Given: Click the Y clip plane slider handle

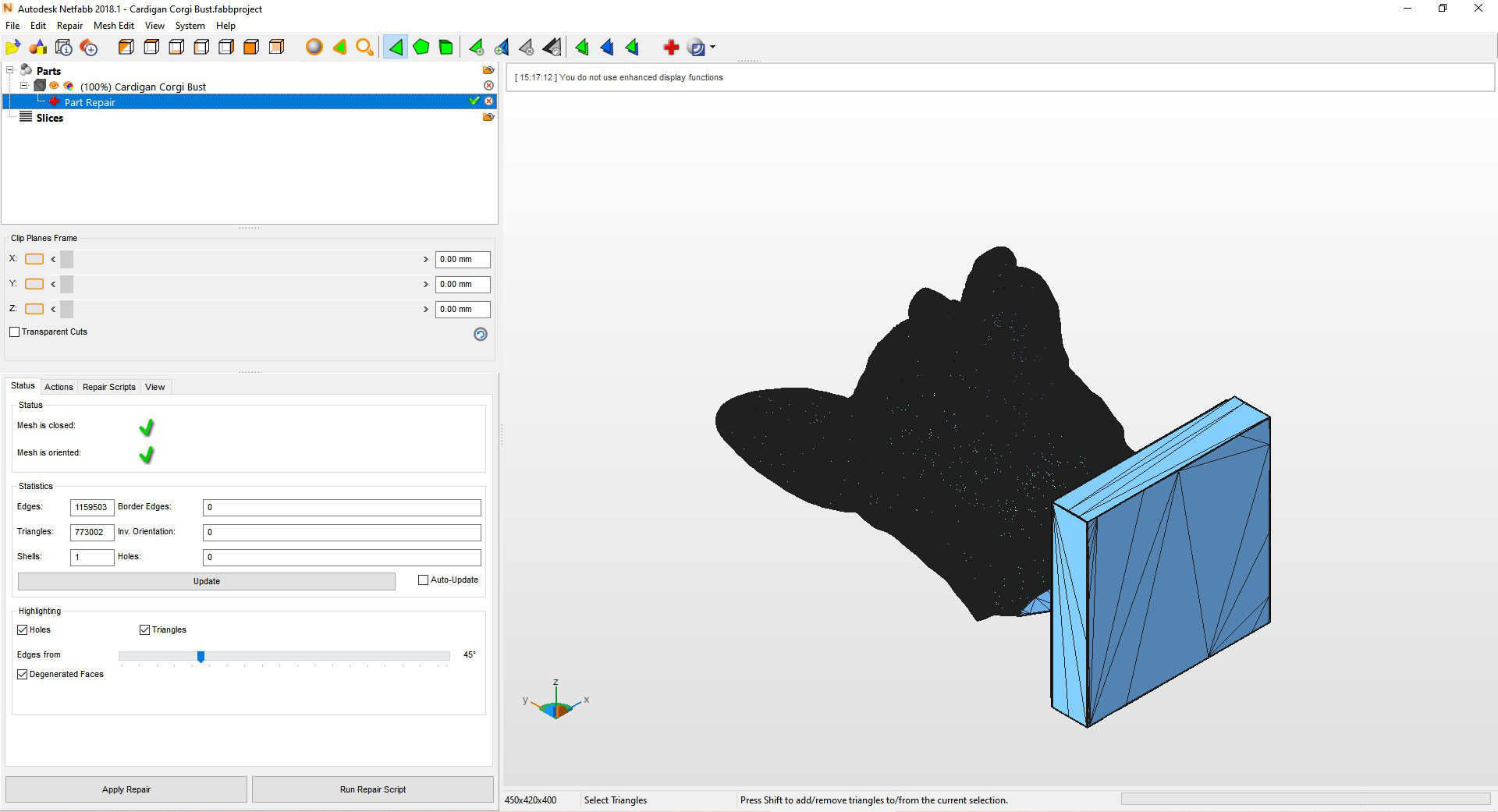Looking at the screenshot, I should (66, 285).
